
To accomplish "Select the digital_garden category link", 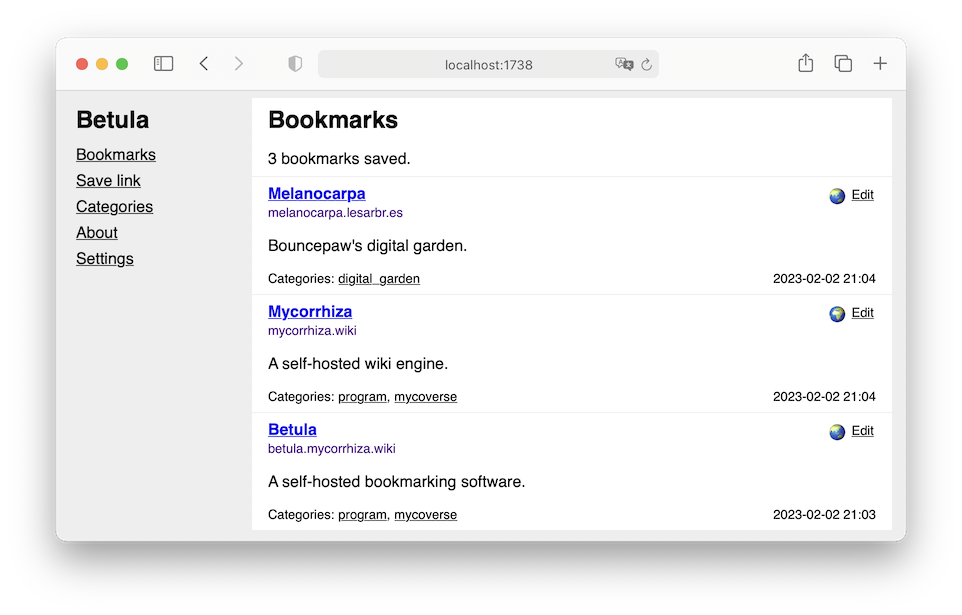I will pos(378,279).
